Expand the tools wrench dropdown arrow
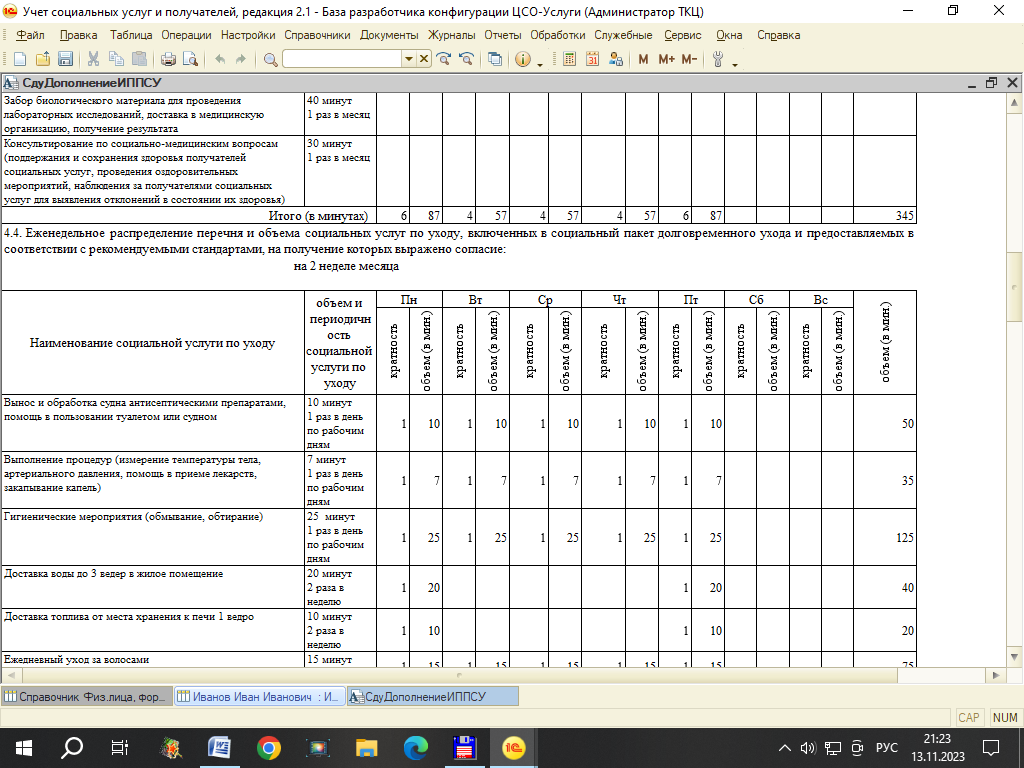The width and height of the screenshot is (1024, 768). tap(735, 63)
